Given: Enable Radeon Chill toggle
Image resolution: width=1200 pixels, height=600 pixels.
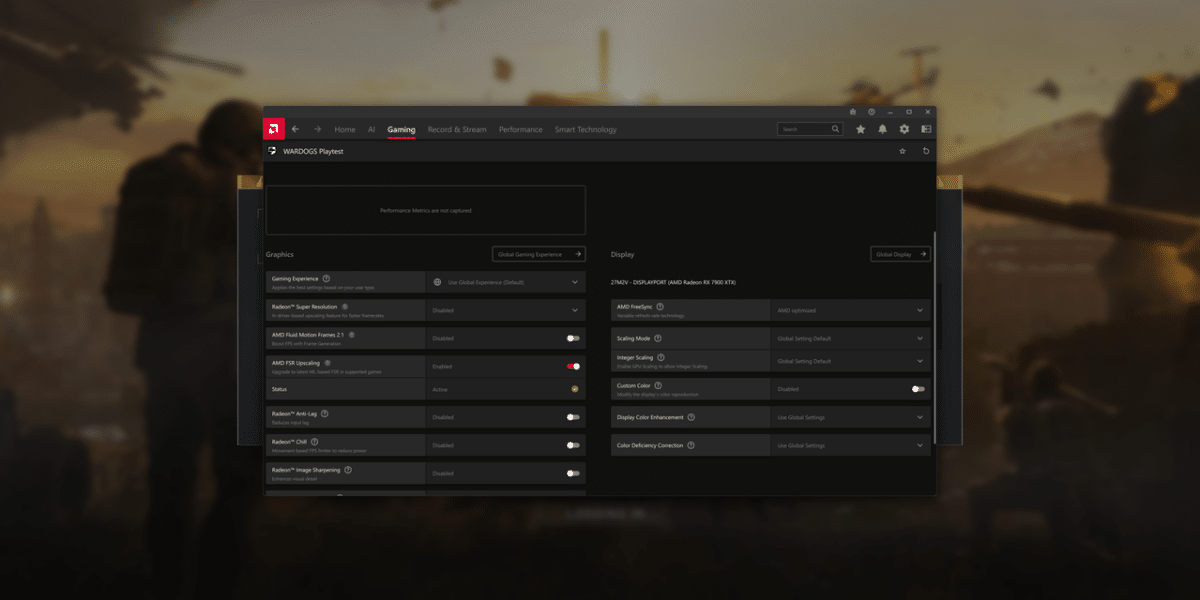Looking at the screenshot, I should [573, 445].
